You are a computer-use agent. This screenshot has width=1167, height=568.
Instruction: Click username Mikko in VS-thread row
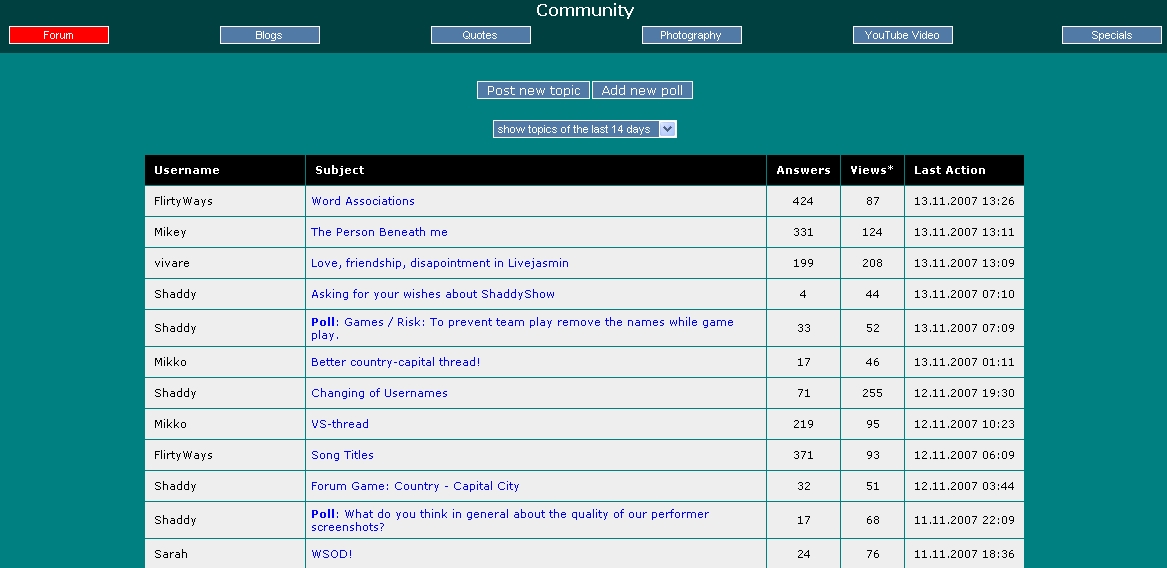(170, 424)
